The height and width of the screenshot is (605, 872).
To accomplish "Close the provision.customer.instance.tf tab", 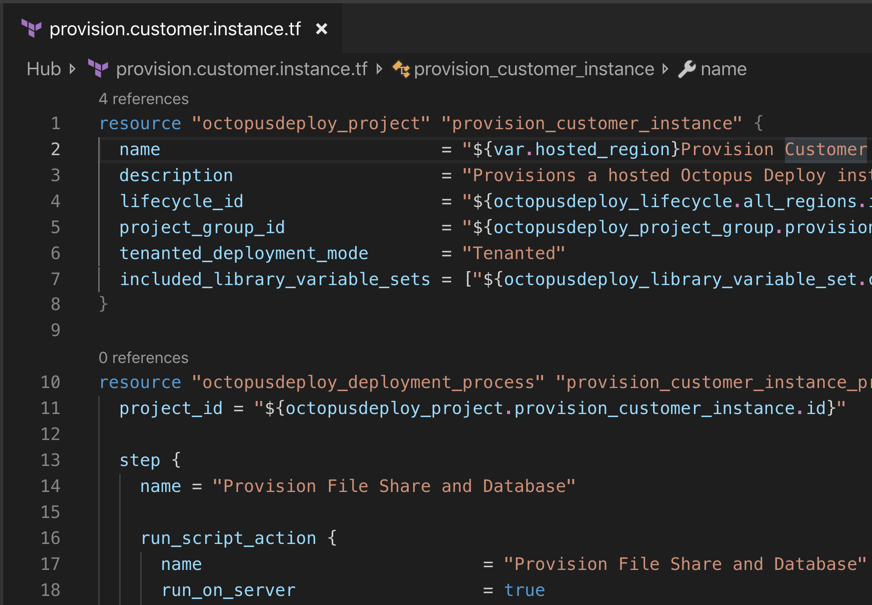I will (321, 29).
